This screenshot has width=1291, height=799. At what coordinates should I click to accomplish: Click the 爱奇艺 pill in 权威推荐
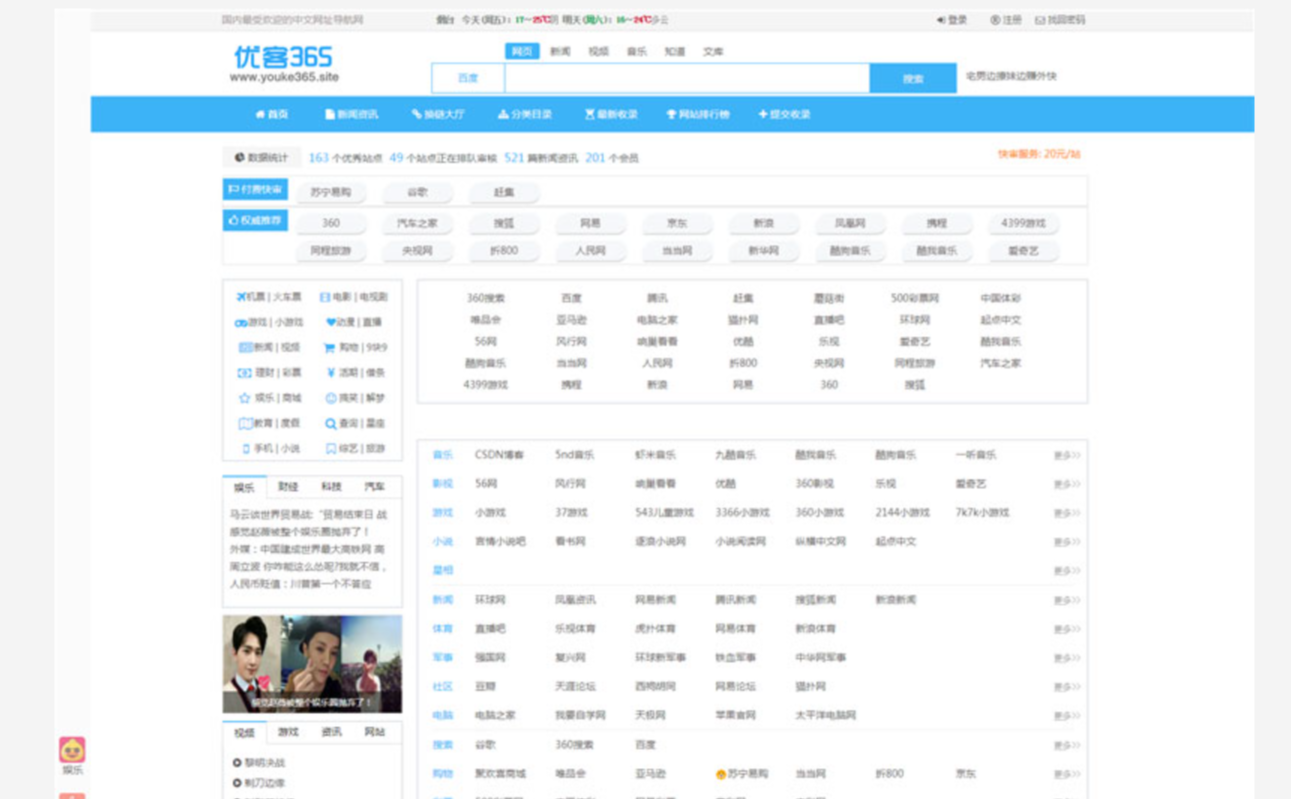pyautogui.click(x=1023, y=251)
